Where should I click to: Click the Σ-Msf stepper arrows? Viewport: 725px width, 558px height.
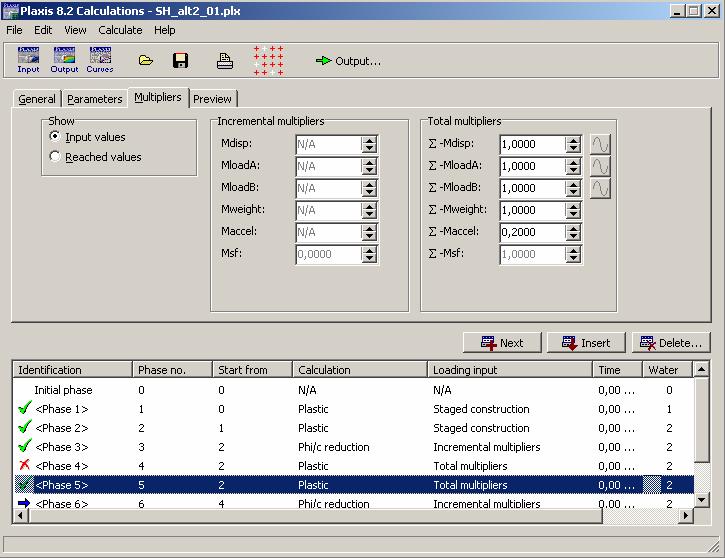coord(573,254)
